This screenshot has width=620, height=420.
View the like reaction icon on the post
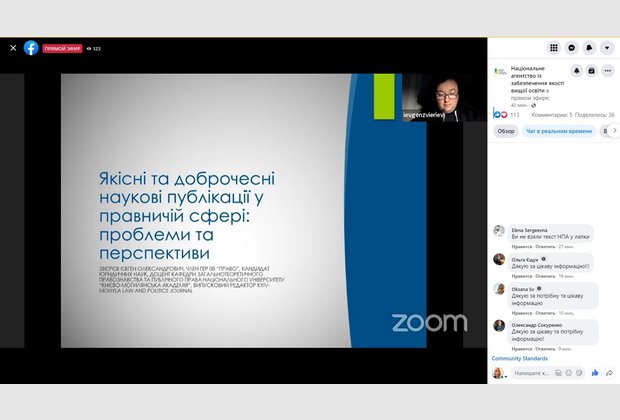[x=495, y=114]
